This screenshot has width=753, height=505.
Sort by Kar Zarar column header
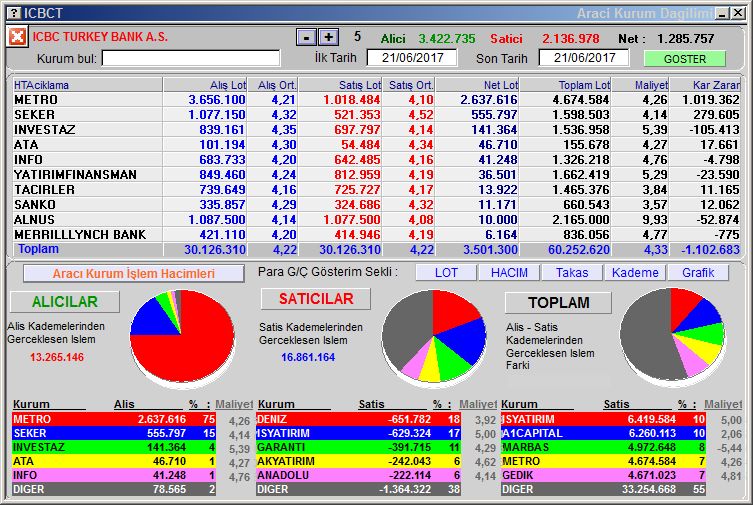705,85
